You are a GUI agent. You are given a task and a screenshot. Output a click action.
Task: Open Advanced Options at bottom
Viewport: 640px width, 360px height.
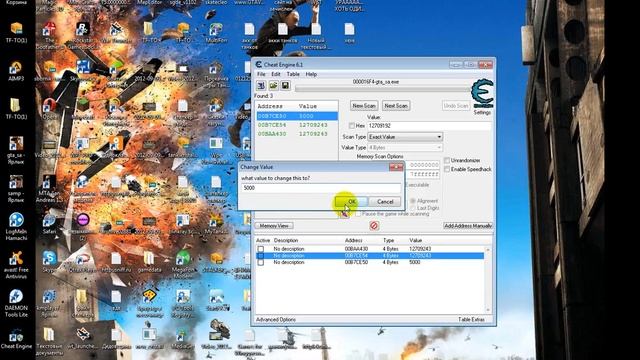pyautogui.click(x=276, y=320)
